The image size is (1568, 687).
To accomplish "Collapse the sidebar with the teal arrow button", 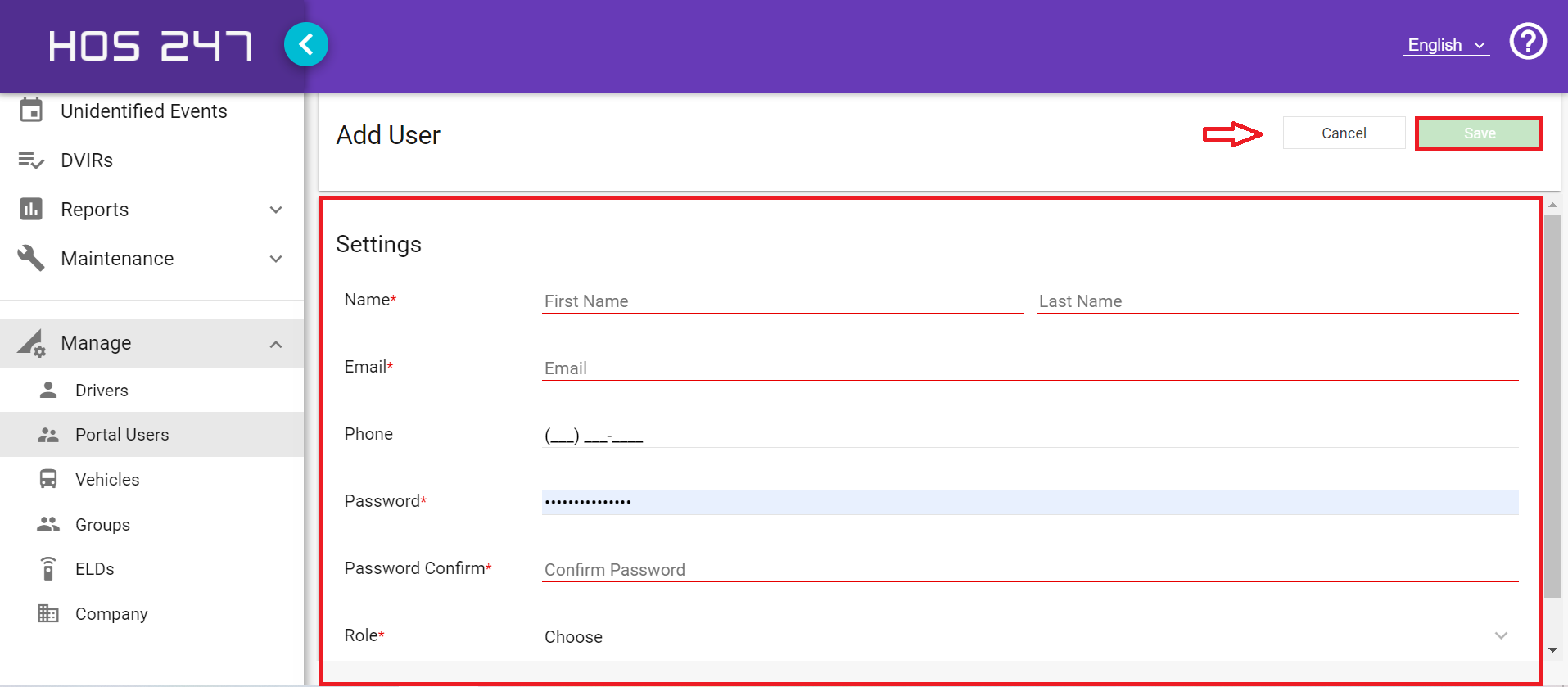I will coord(306,44).
